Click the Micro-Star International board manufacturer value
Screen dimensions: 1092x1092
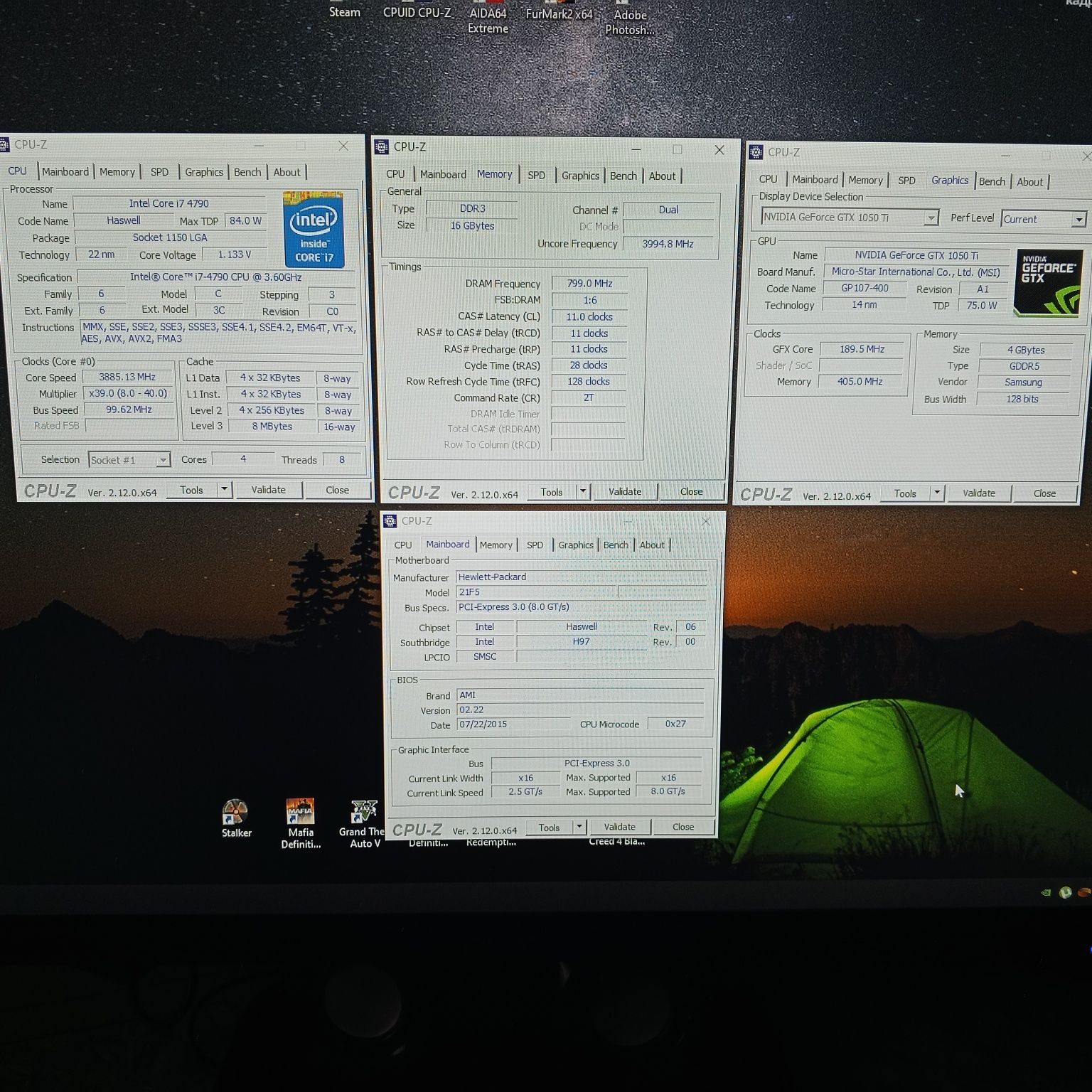(916, 272)
